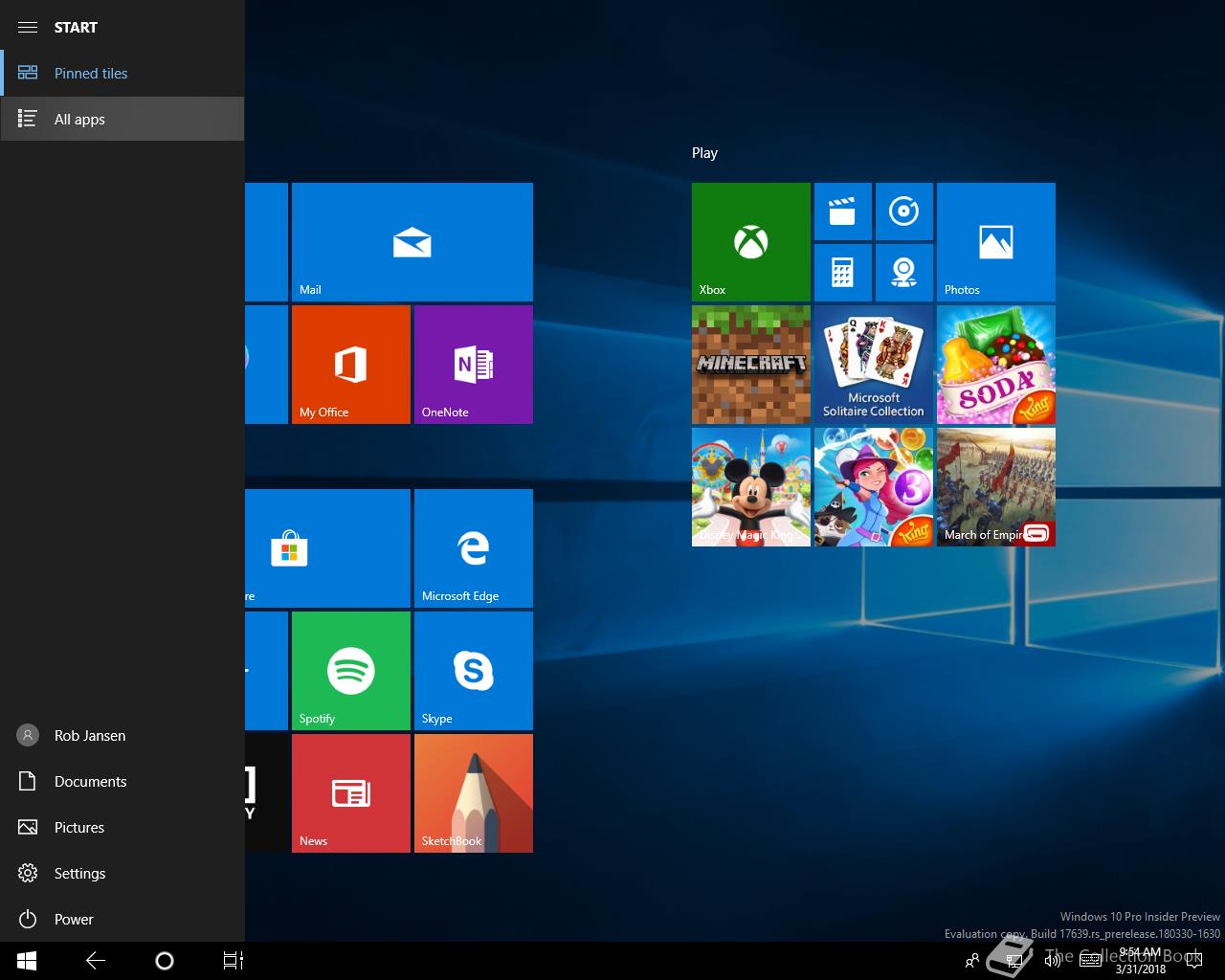The width and height of the screenshot is (1225, 980).
Task: Open the March of Empires tile
Action: coord(995,487)
